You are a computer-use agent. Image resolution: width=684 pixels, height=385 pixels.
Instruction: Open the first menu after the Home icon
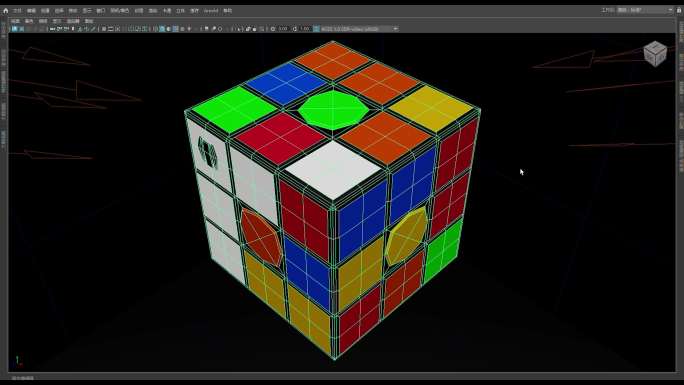pyautogui.click(x=17, y=10)
